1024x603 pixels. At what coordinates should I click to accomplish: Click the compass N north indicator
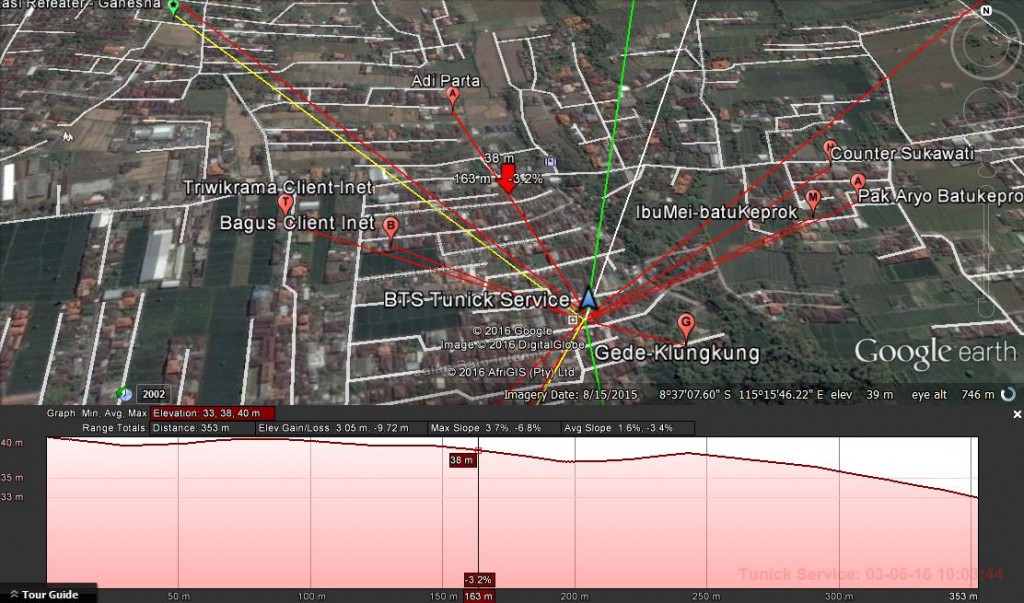(986, 10)
